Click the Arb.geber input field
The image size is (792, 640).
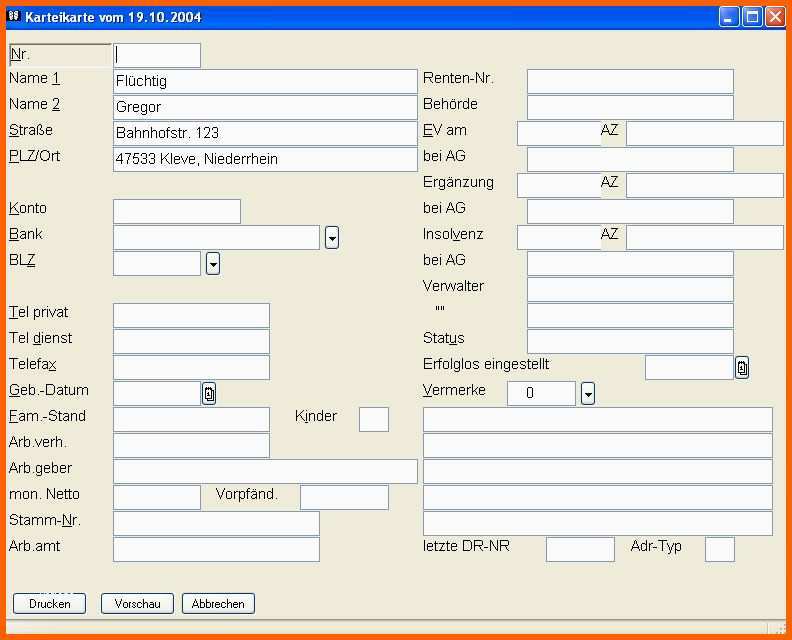265,471
